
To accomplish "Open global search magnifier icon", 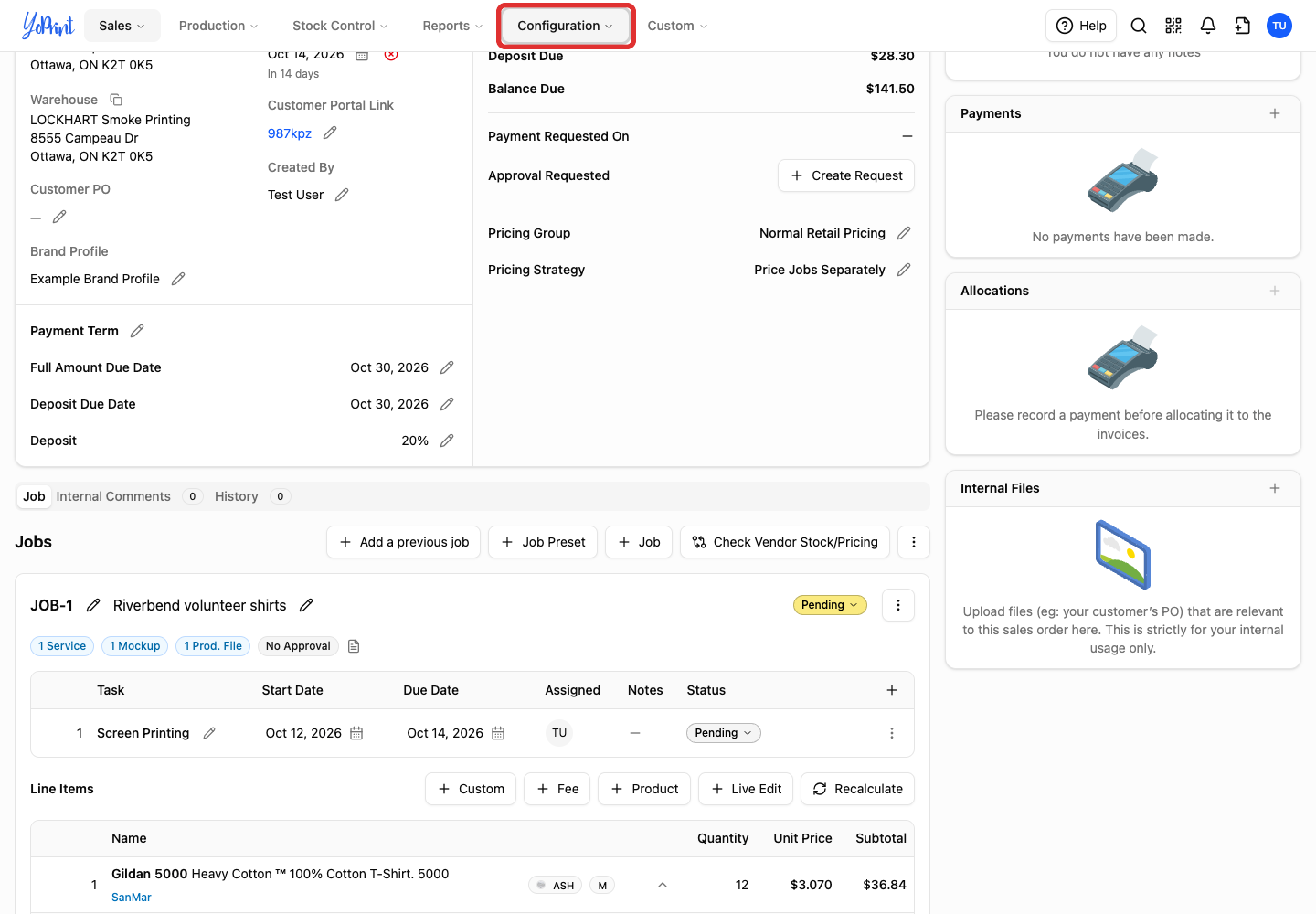I will click(x=1139, y=26).
